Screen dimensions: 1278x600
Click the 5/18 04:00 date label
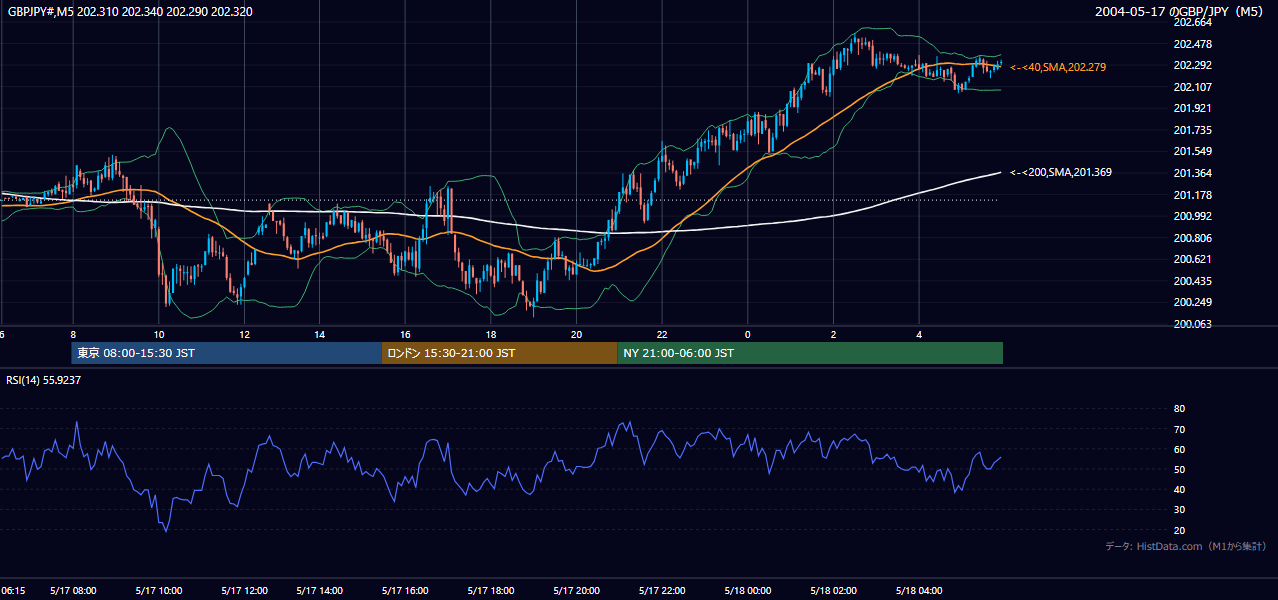919,591
